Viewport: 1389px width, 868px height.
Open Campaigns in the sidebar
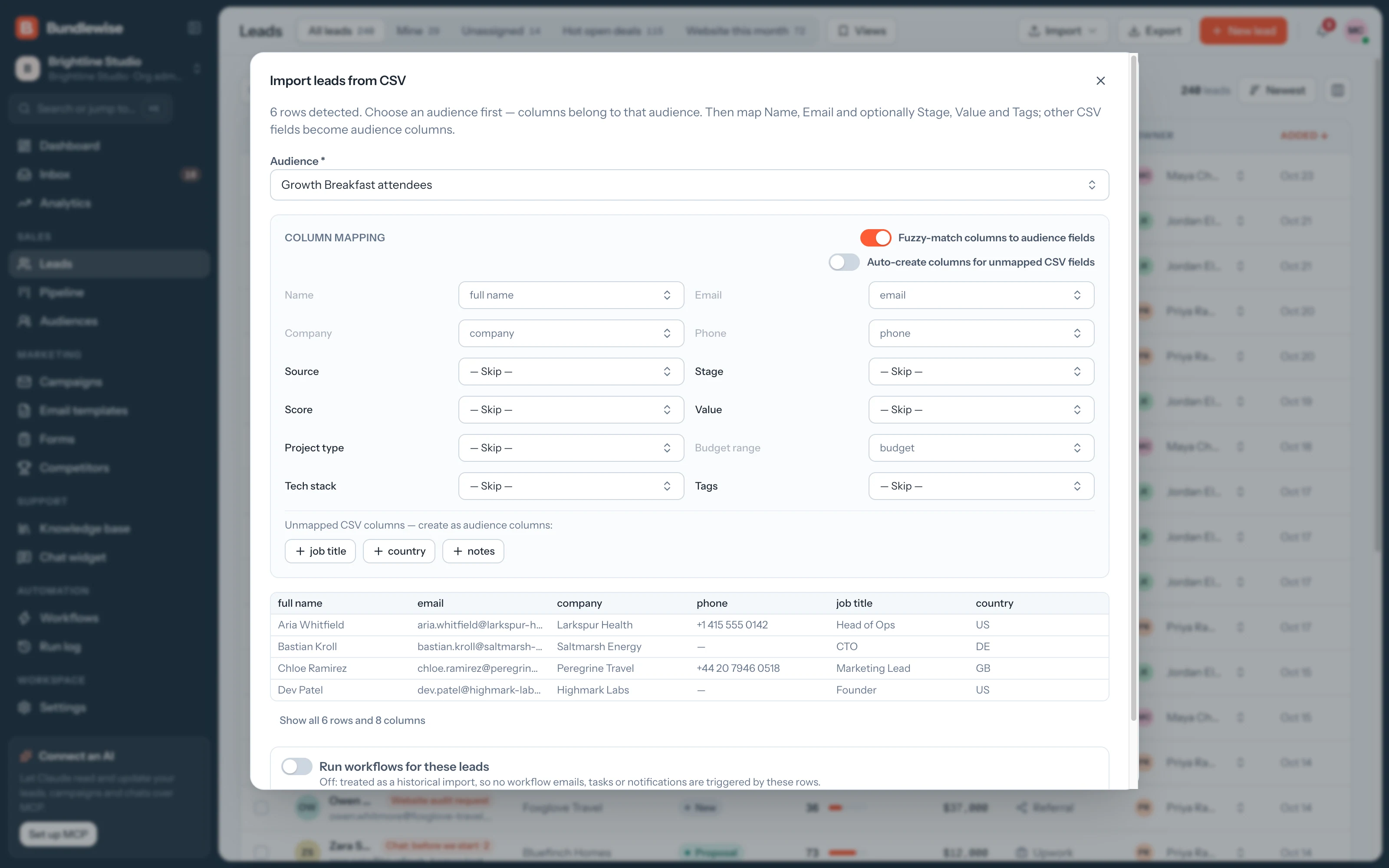[x=109, y=382]
